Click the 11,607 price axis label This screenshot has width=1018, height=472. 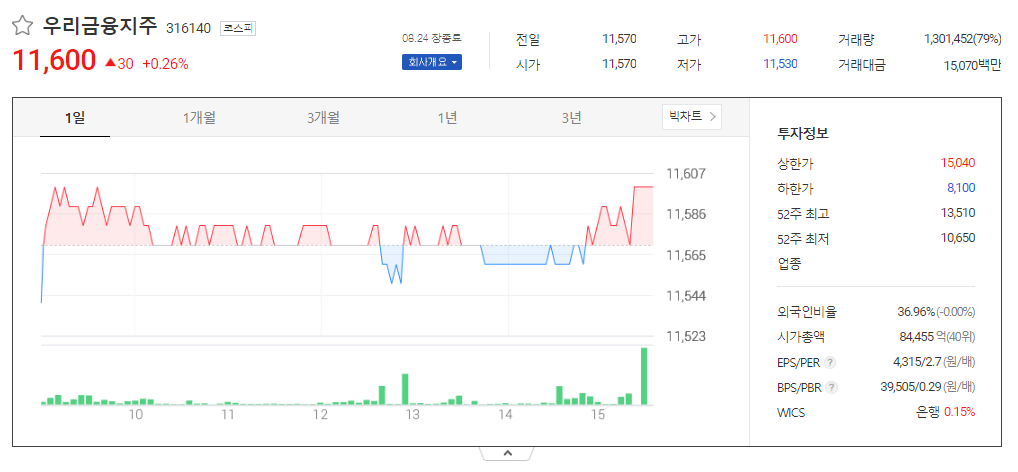click(x=686, y=173)
